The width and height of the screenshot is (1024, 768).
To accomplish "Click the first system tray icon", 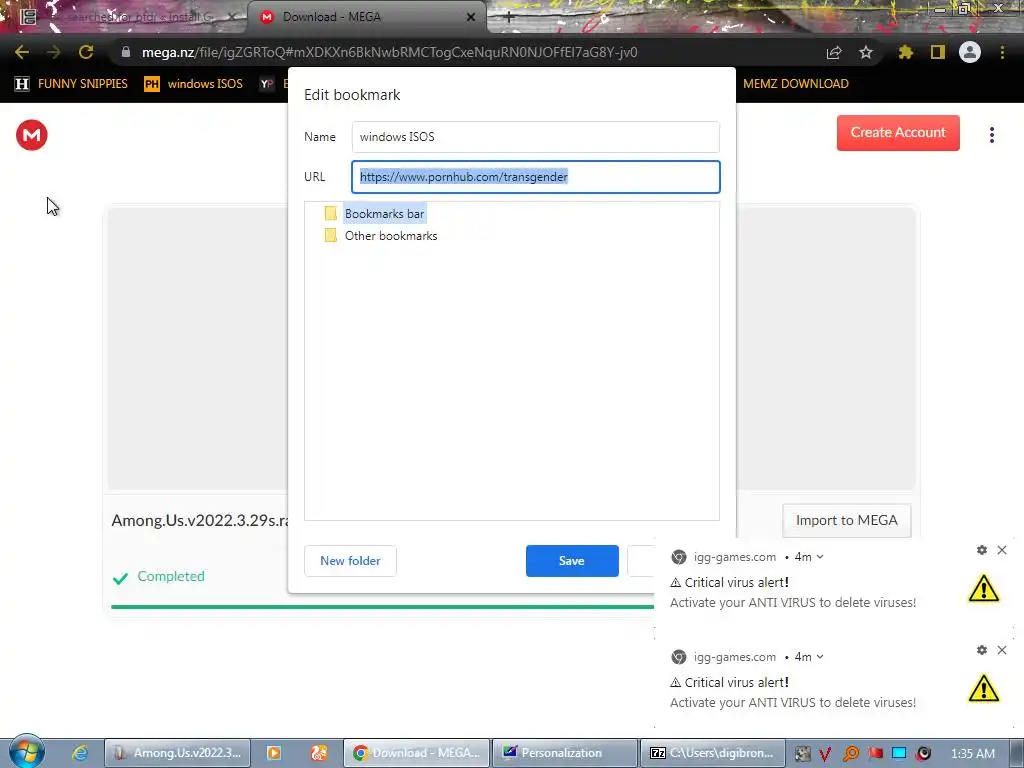I will pos(802,754).
